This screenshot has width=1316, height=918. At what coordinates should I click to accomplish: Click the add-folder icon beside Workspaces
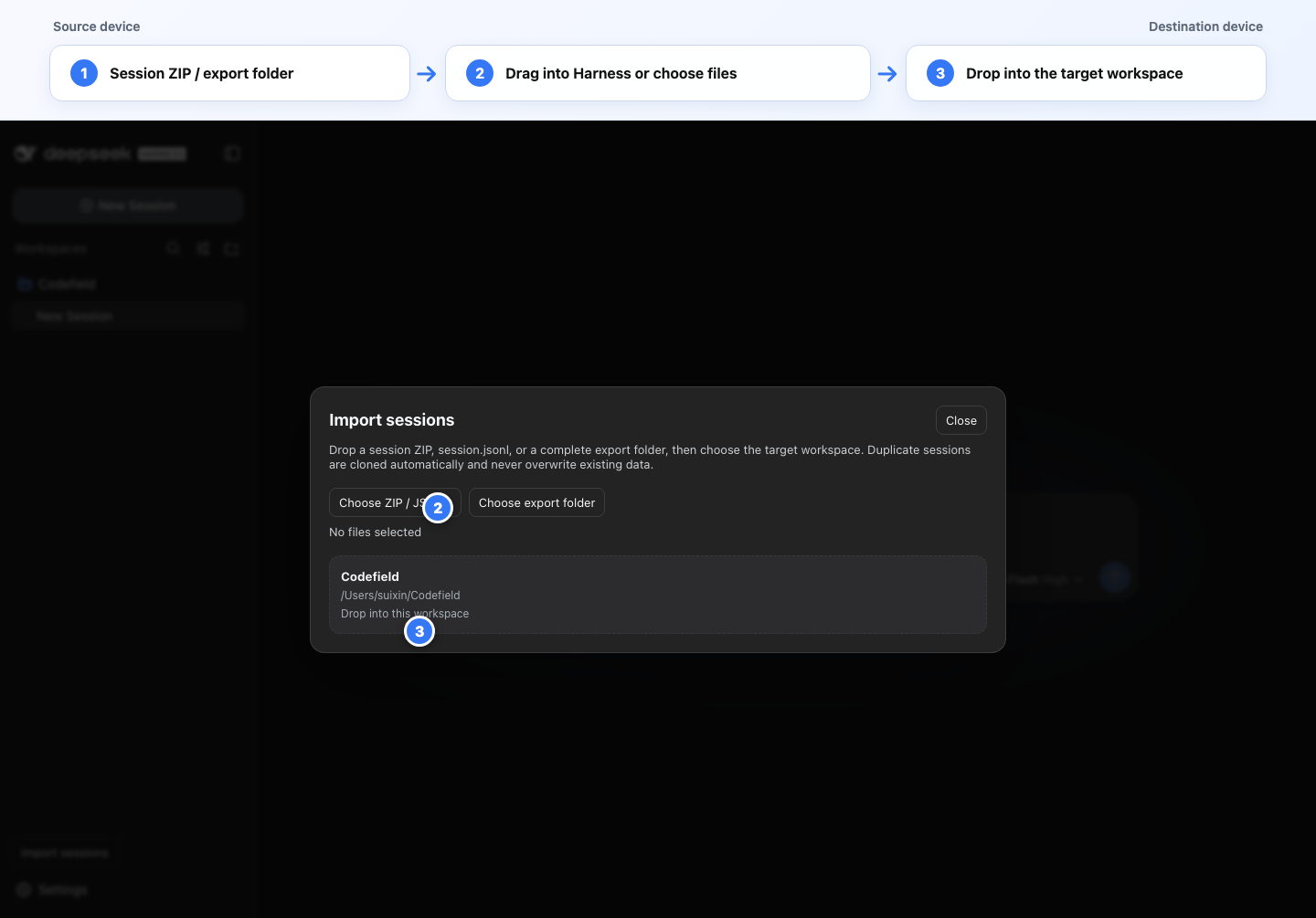(x=231, y=248)
